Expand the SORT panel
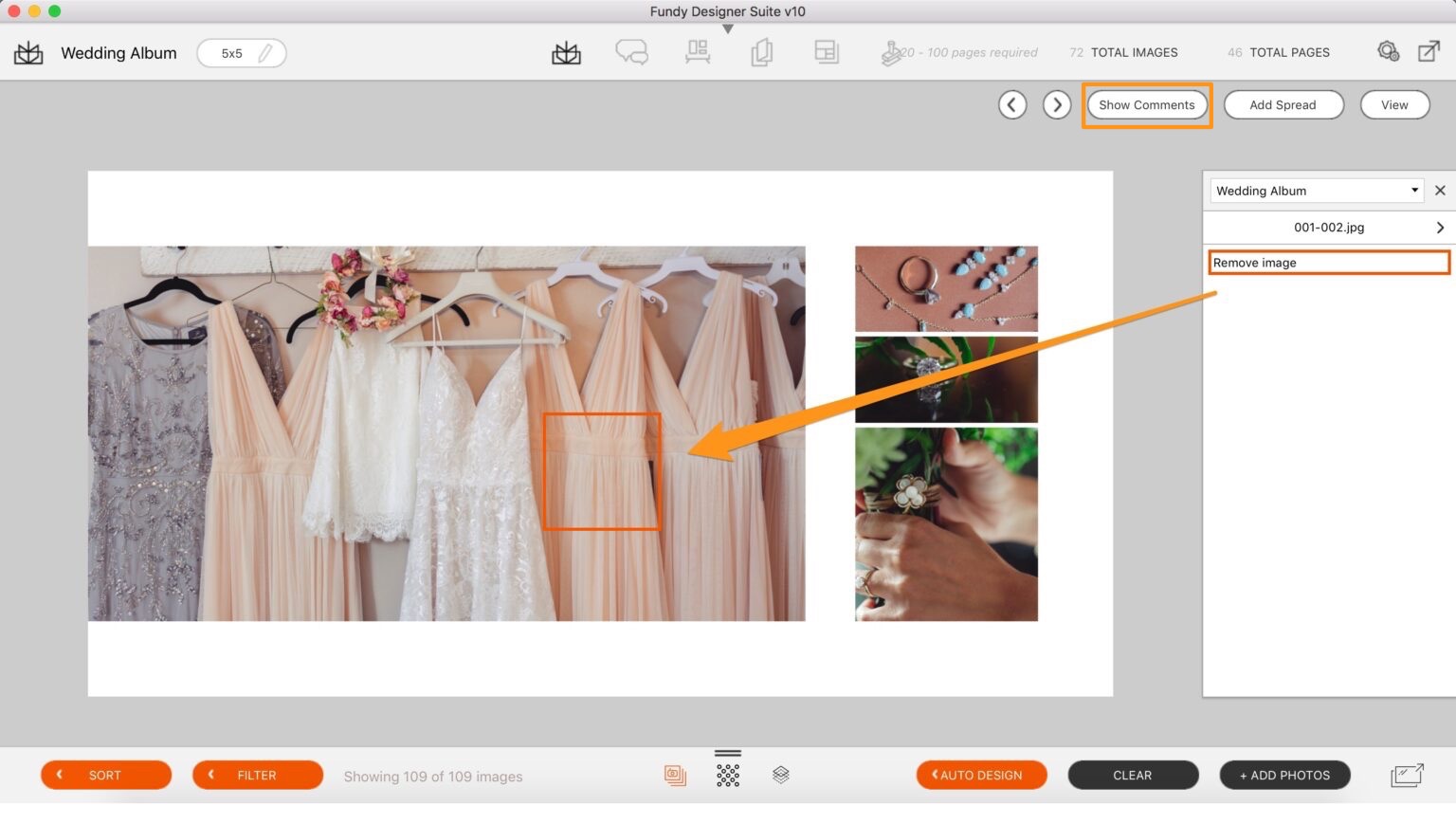Screen dimensions: 1456x824 tap(106, 775)
